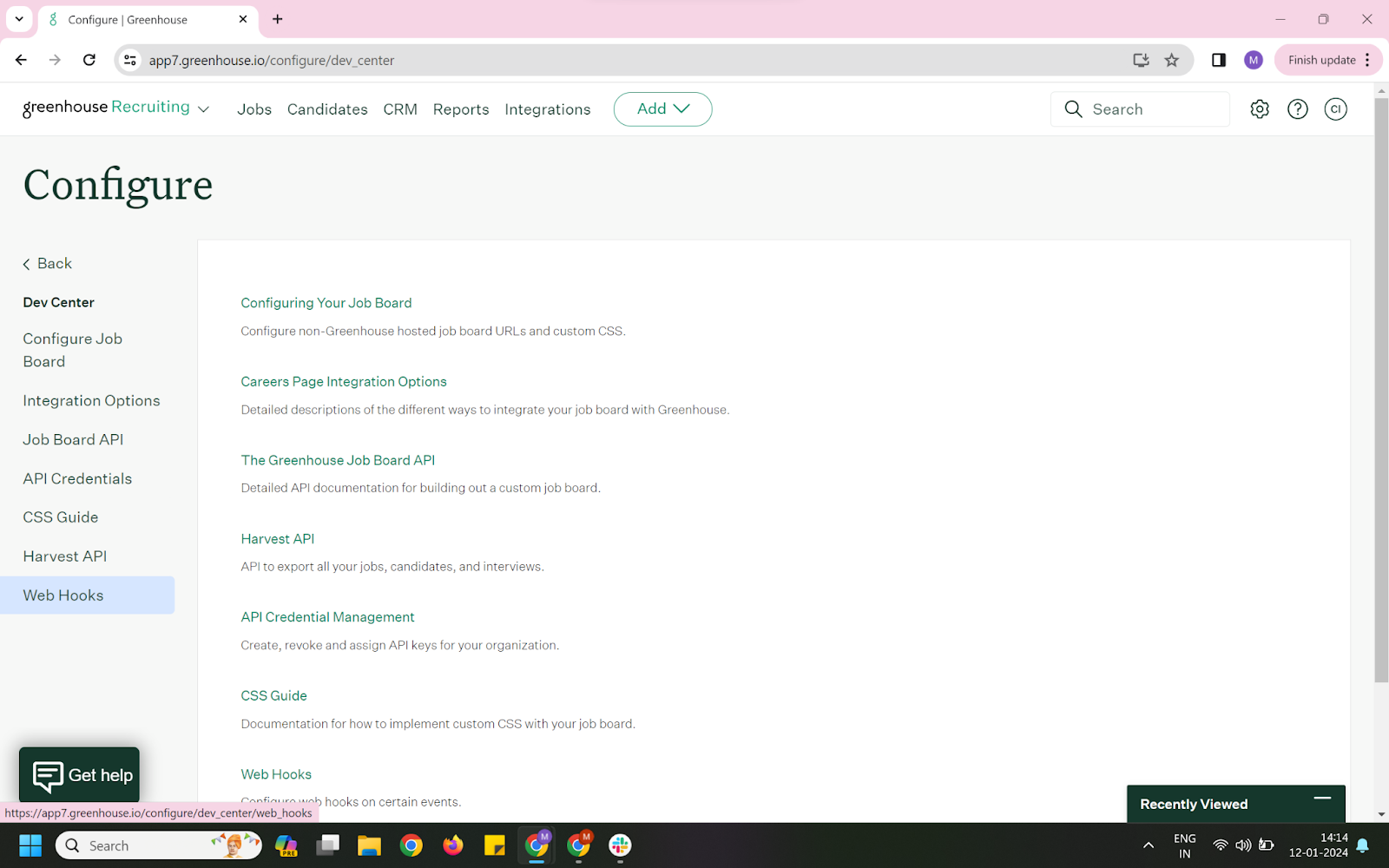Click the Back link in sidebar

(48, 264)
